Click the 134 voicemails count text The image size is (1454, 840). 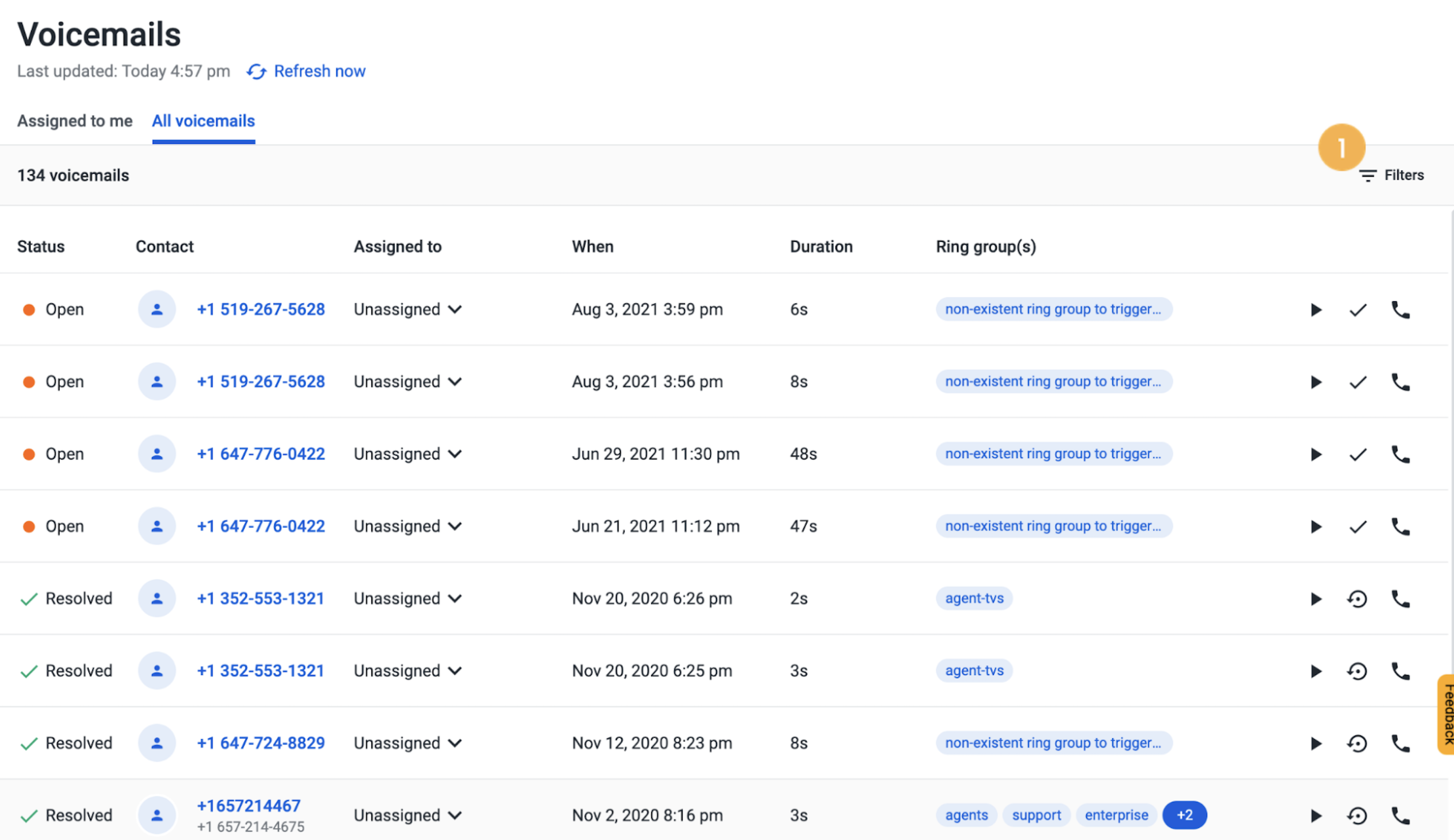coord(73,175)
